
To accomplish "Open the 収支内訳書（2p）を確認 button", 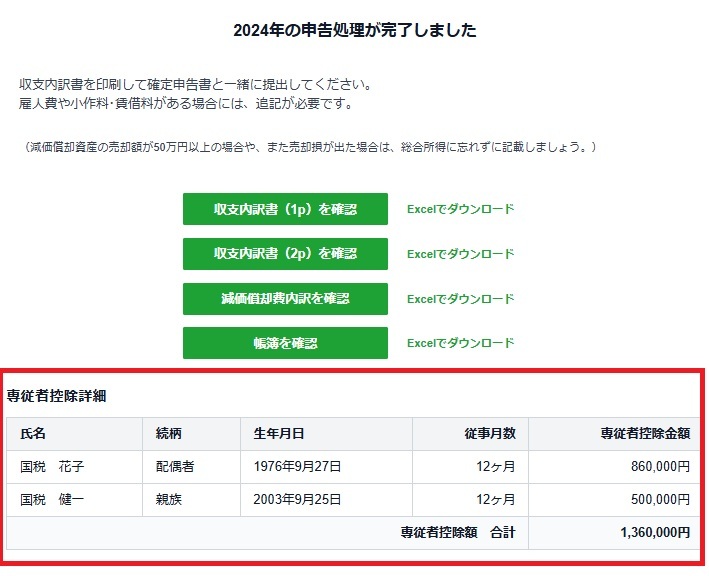I will pos(285,254).
